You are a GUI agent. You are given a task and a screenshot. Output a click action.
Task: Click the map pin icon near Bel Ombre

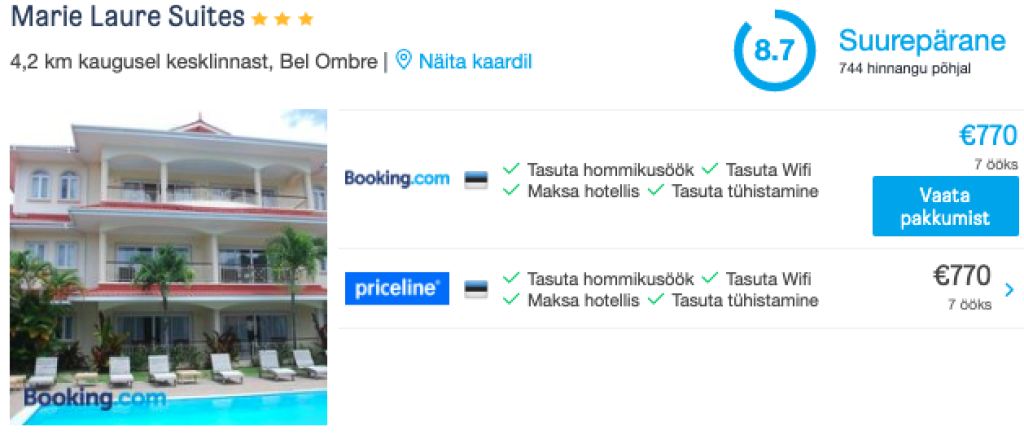404,61
